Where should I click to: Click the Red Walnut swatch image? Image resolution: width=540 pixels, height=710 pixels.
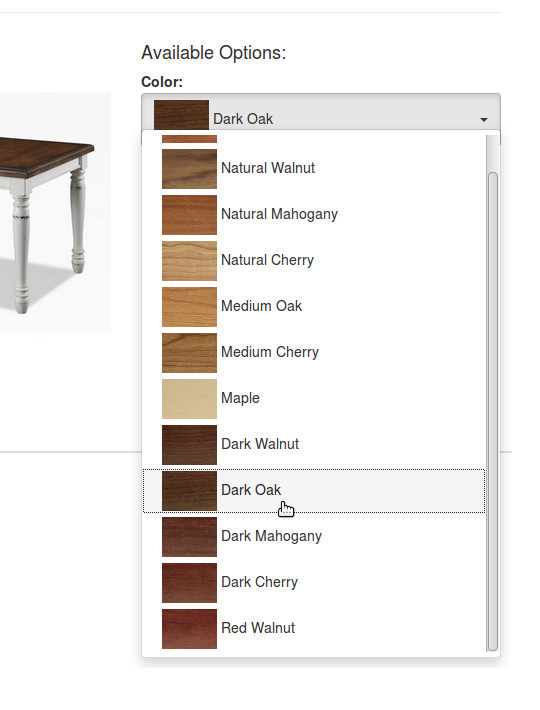(x=189, y=628)
